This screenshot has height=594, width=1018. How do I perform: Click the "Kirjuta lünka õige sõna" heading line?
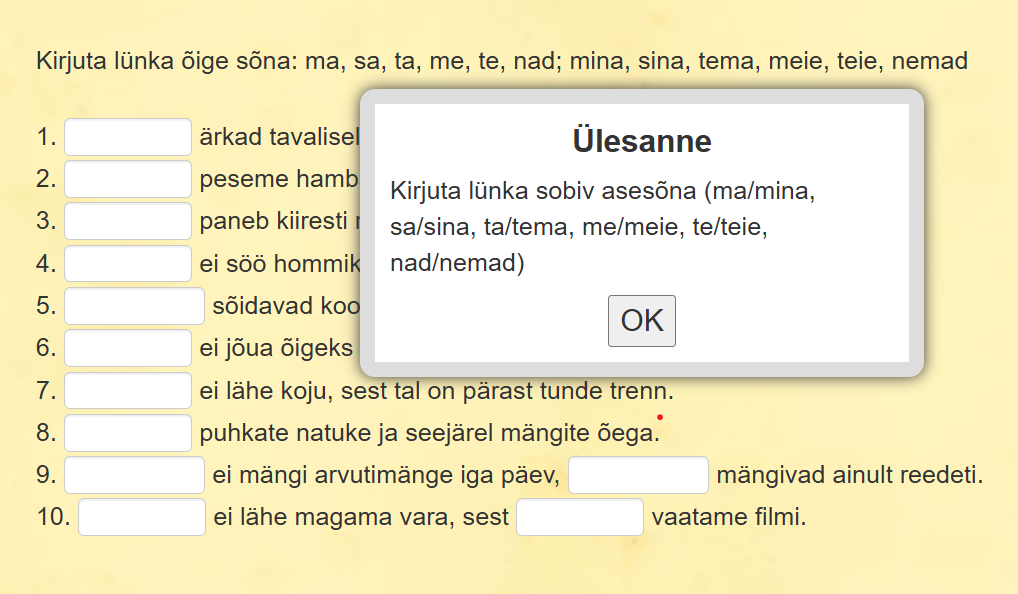(501, 61)
